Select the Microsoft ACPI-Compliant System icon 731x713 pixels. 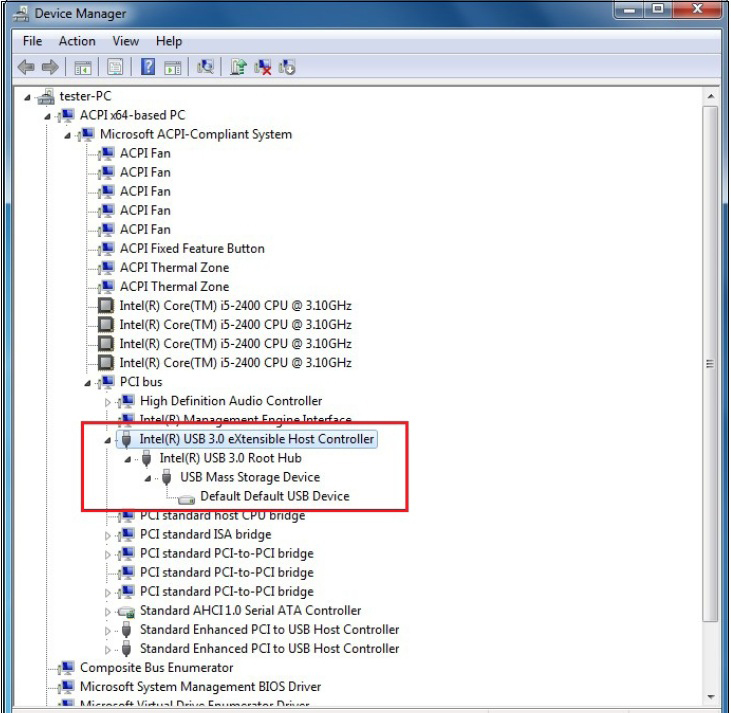click(x=86, y=134)
